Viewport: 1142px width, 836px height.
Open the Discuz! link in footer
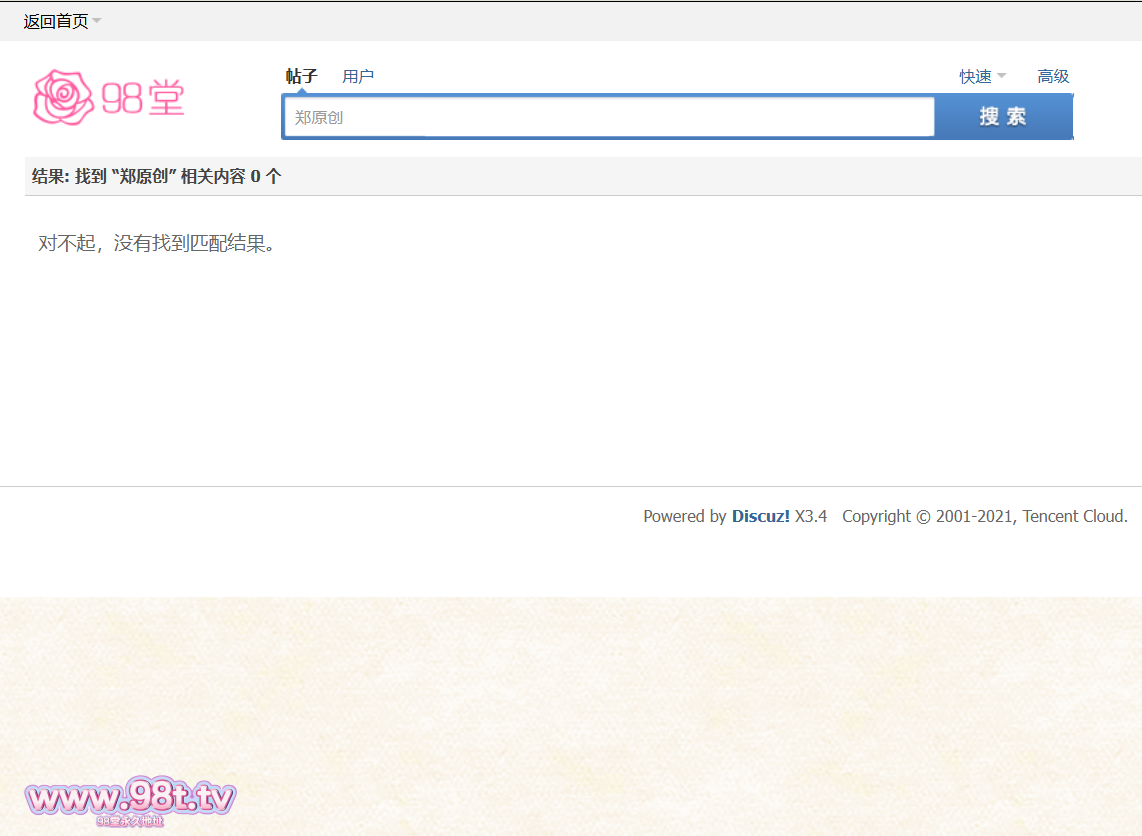pos(760,516)
